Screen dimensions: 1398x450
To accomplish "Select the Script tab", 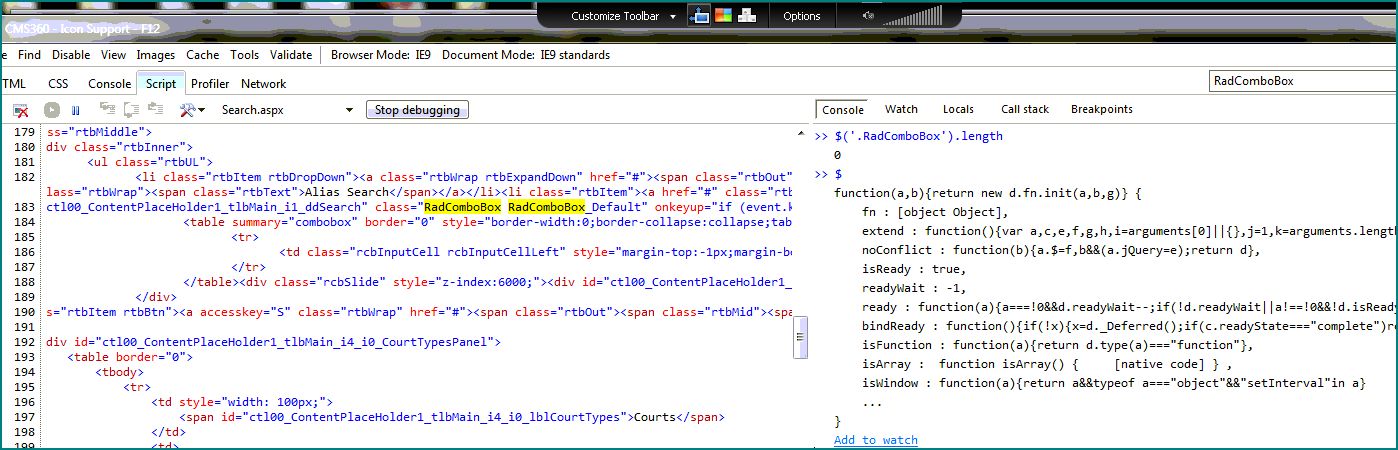I will click(161, 84).
